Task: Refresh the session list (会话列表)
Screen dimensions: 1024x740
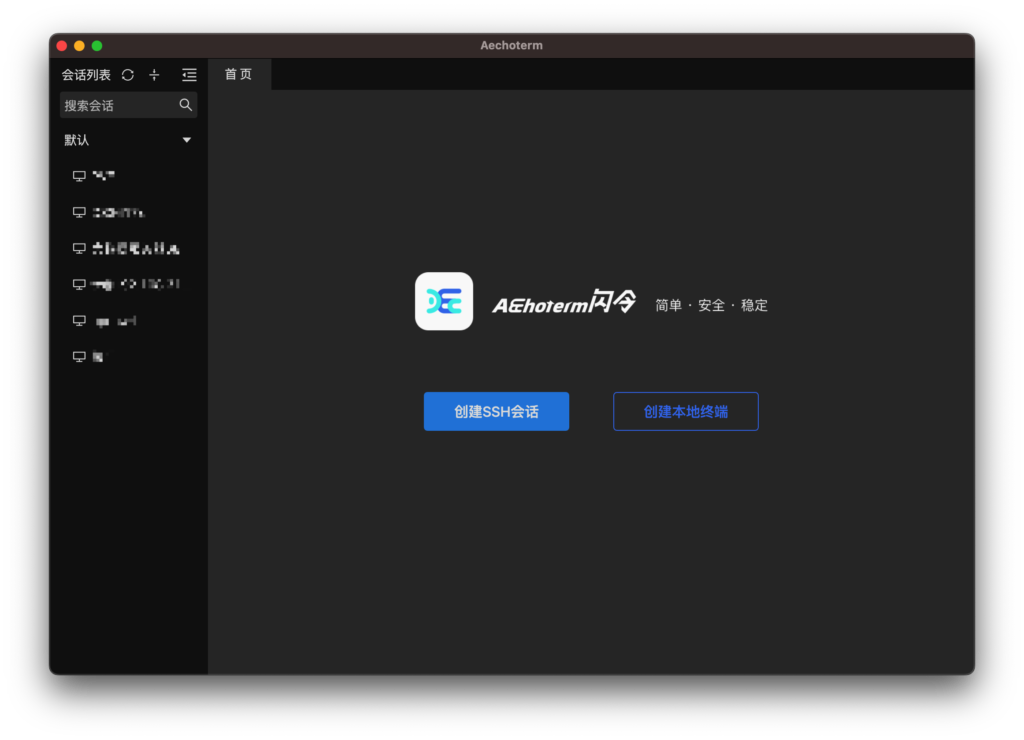Action: pos(128,75)
